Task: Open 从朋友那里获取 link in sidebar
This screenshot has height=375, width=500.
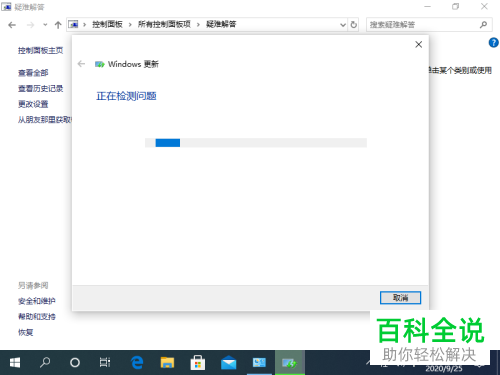Action: tap(45, 120)
